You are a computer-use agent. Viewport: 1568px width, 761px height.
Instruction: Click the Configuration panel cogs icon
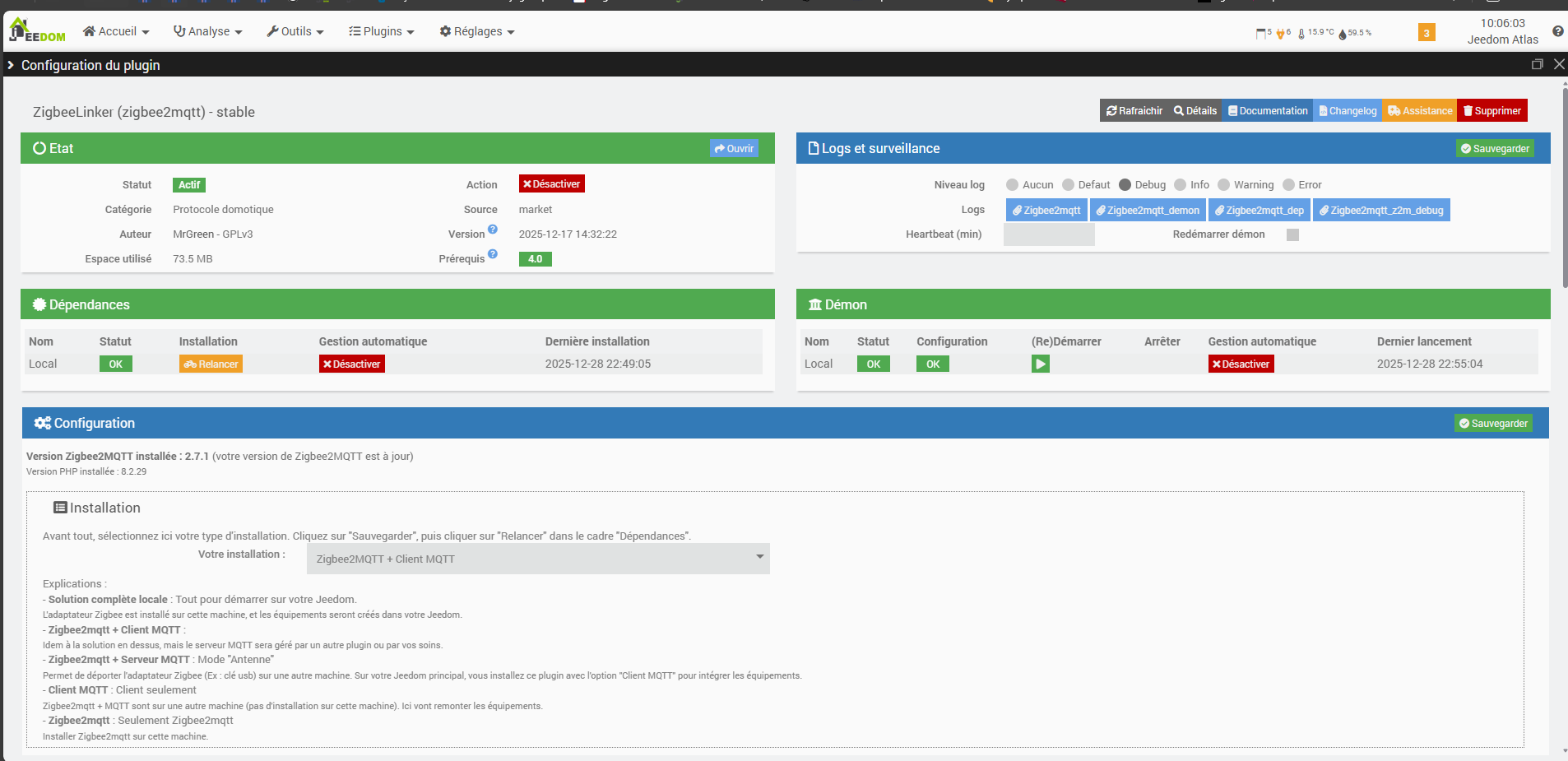pos(43,423)
